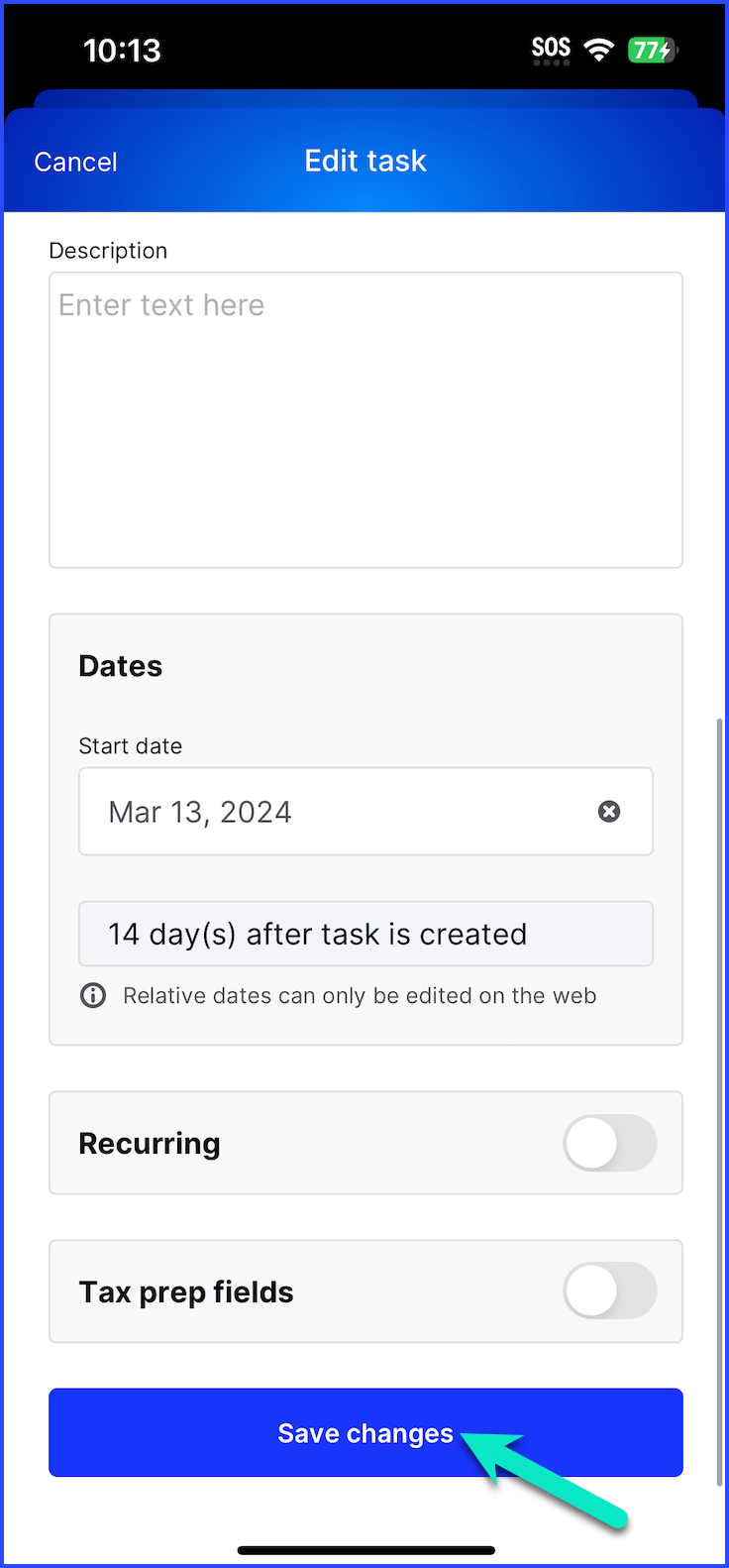Tap the 10:13 clock in the status bar

122,50
